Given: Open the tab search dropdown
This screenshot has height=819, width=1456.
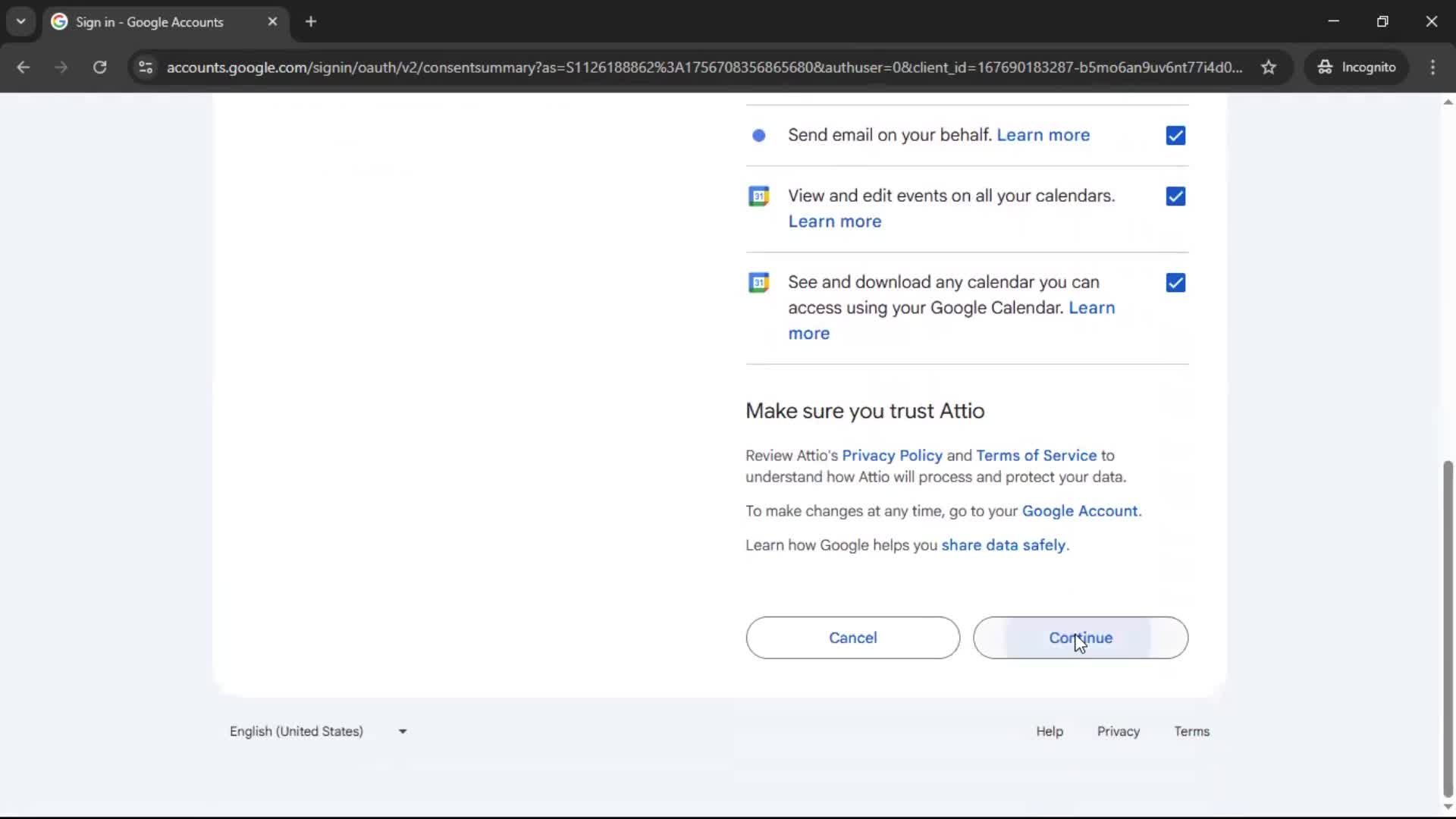Looking at the screenshot, I should (20, 21).
